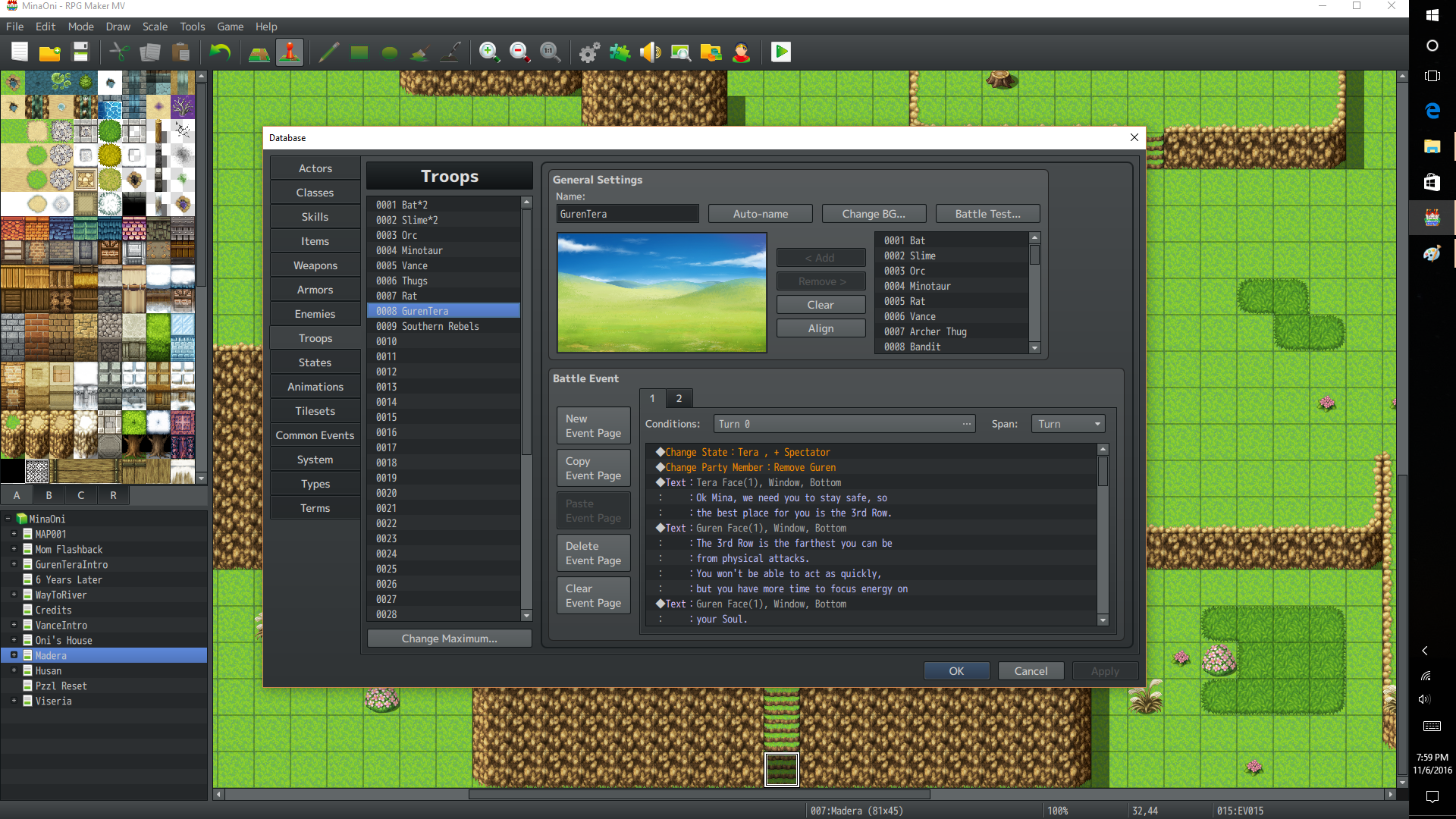The width and height of the screenshot is (1456, 819).
Task: Select the Pencil drawing tool
Action: [328, 52]
